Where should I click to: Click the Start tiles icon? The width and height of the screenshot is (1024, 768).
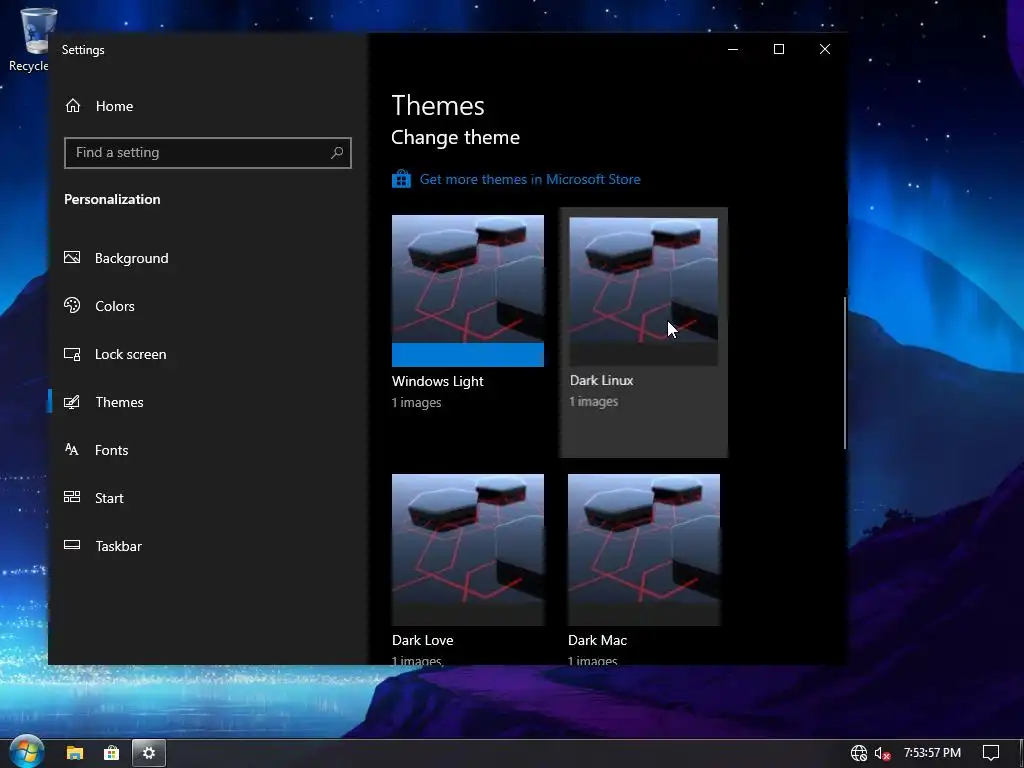(x=72, y=497)
